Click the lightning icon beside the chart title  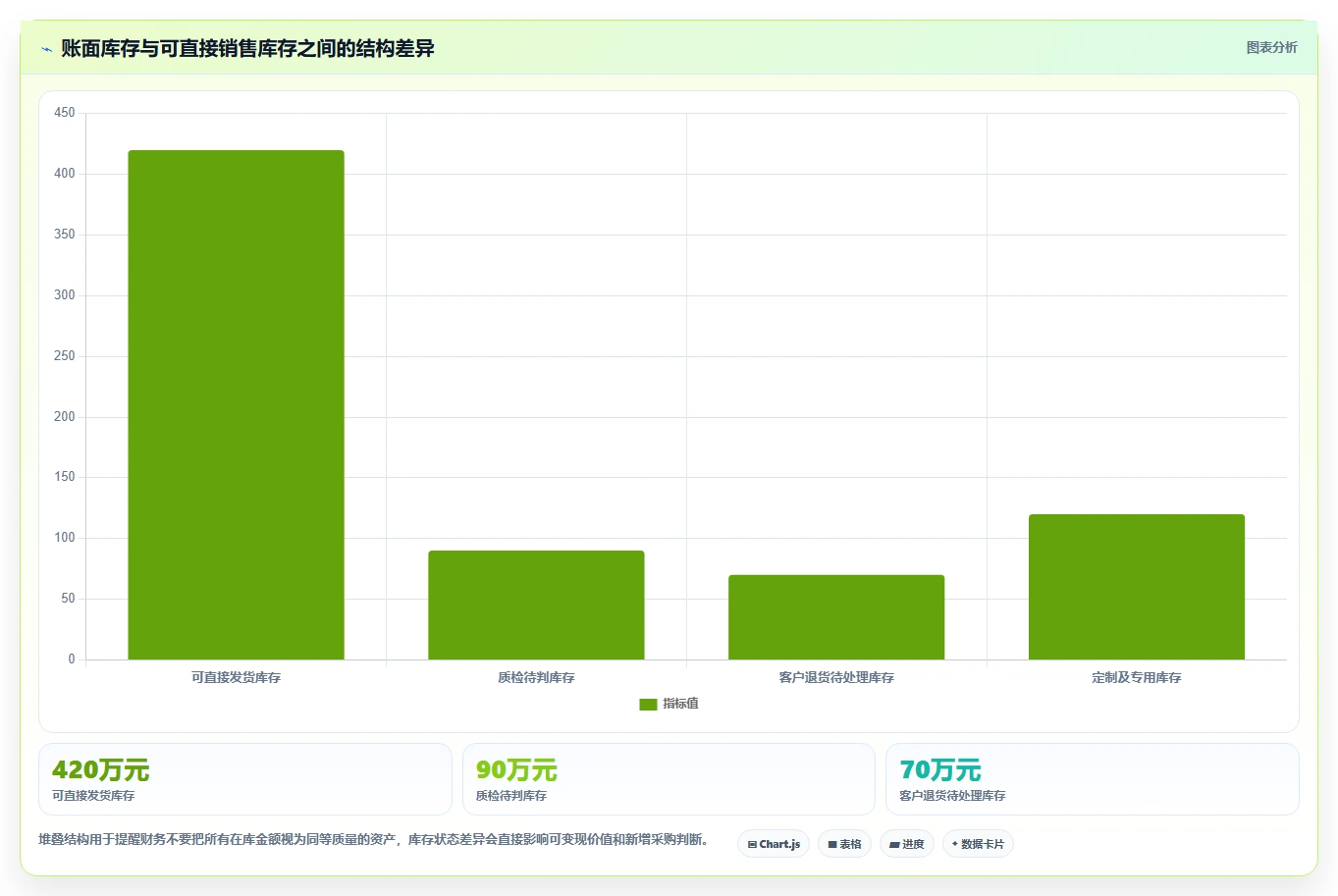pyautogui.click(x=46, y=49)
